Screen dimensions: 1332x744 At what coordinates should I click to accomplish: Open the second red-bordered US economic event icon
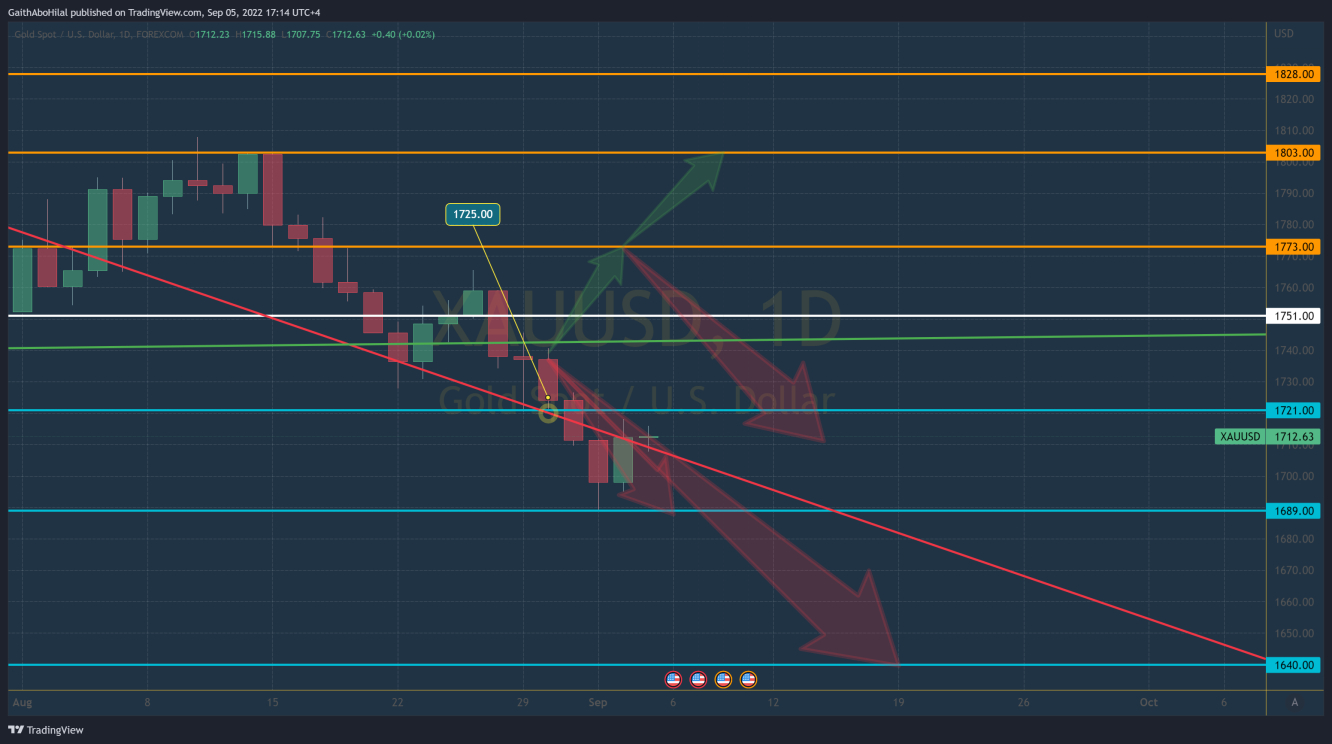698,680
